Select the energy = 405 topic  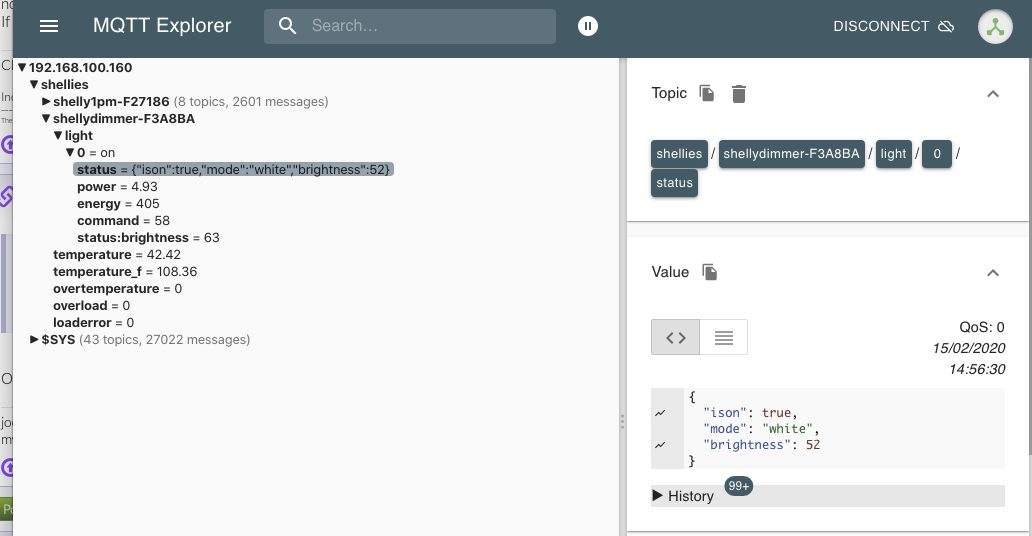click(118, 203)
